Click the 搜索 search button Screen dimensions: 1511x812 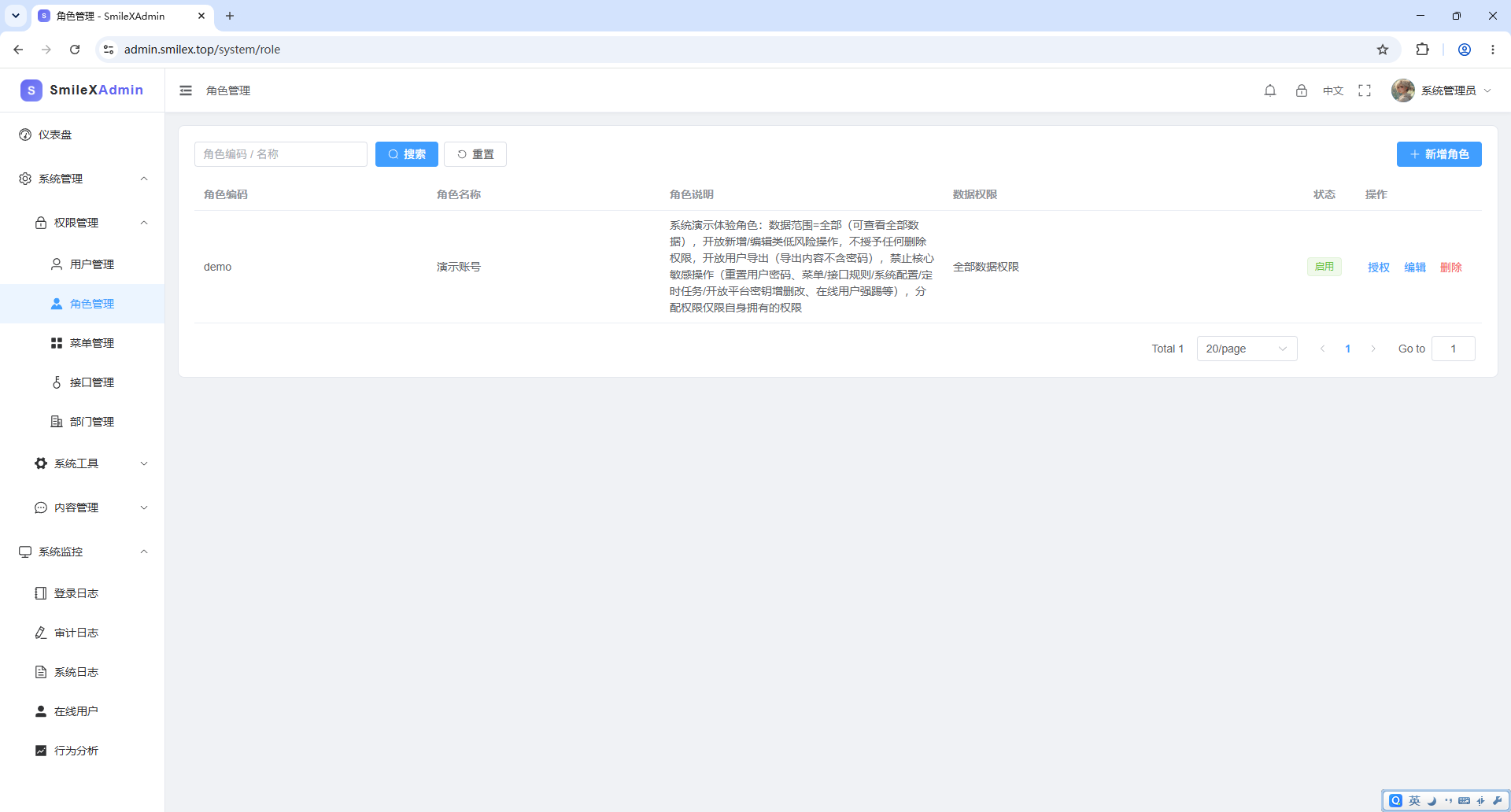pyautogui.click(x=407, y=154)
